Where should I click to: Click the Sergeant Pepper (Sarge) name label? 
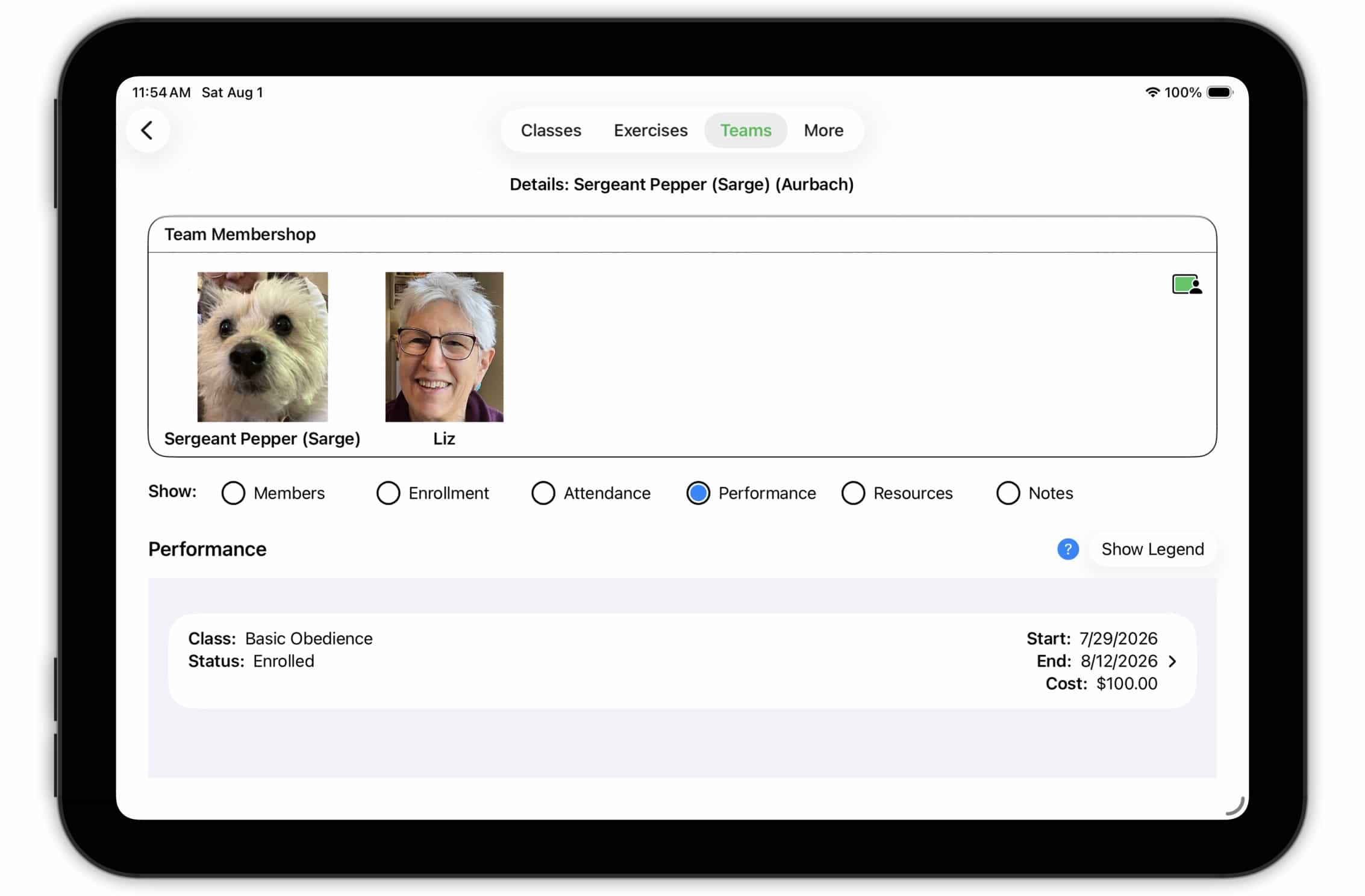(262, 438)
